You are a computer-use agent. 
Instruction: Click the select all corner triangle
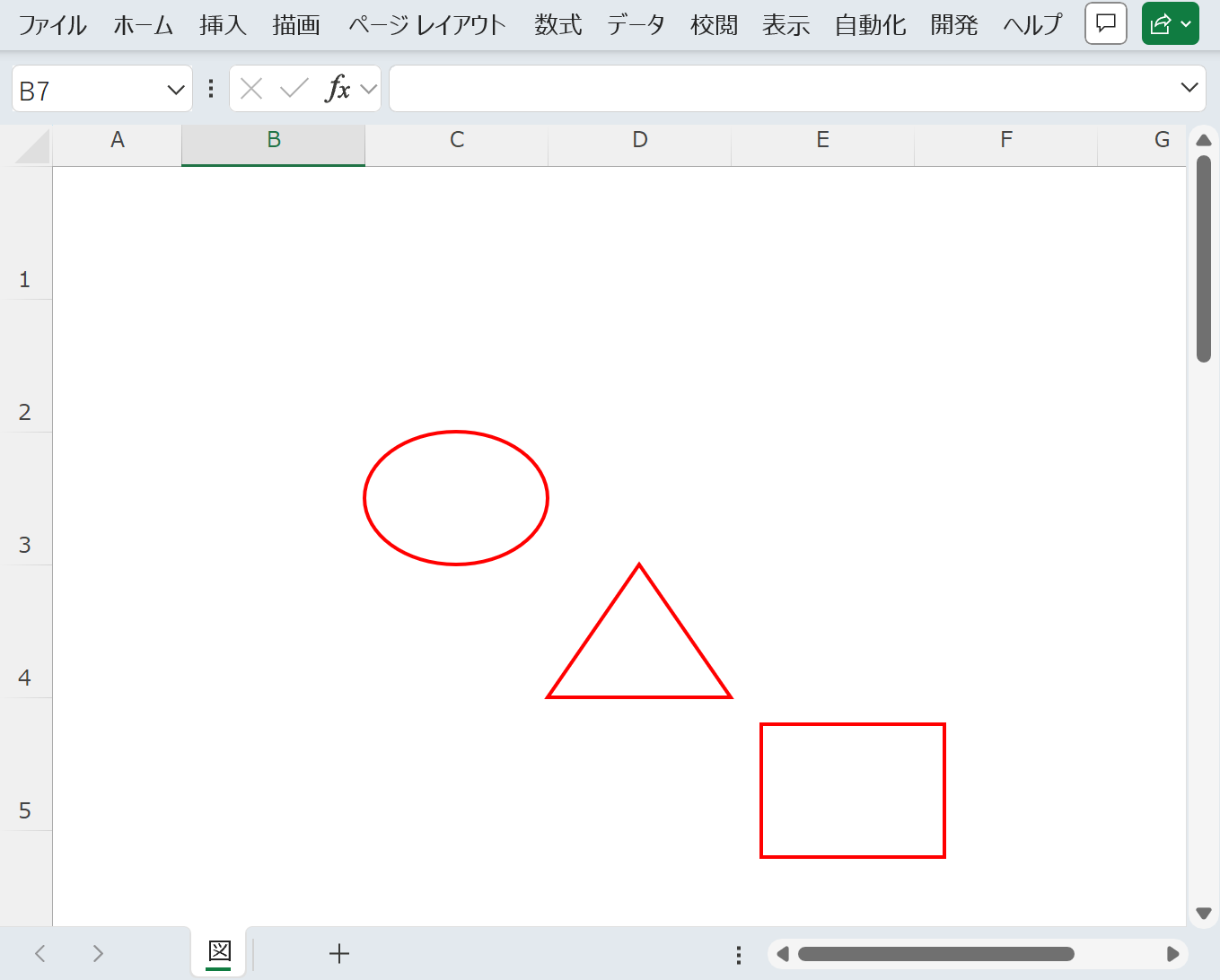tap(32, 146)
